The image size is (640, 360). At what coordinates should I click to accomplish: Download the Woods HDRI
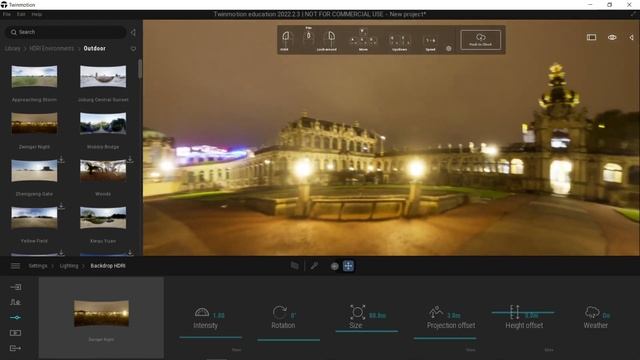tap(130, 160)
